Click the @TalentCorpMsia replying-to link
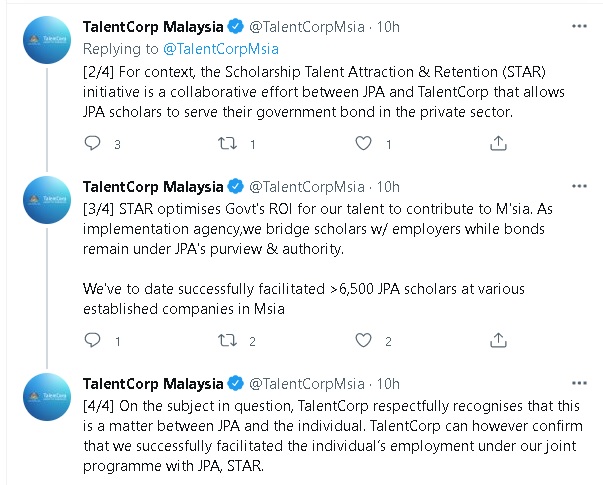 [221, 49]
